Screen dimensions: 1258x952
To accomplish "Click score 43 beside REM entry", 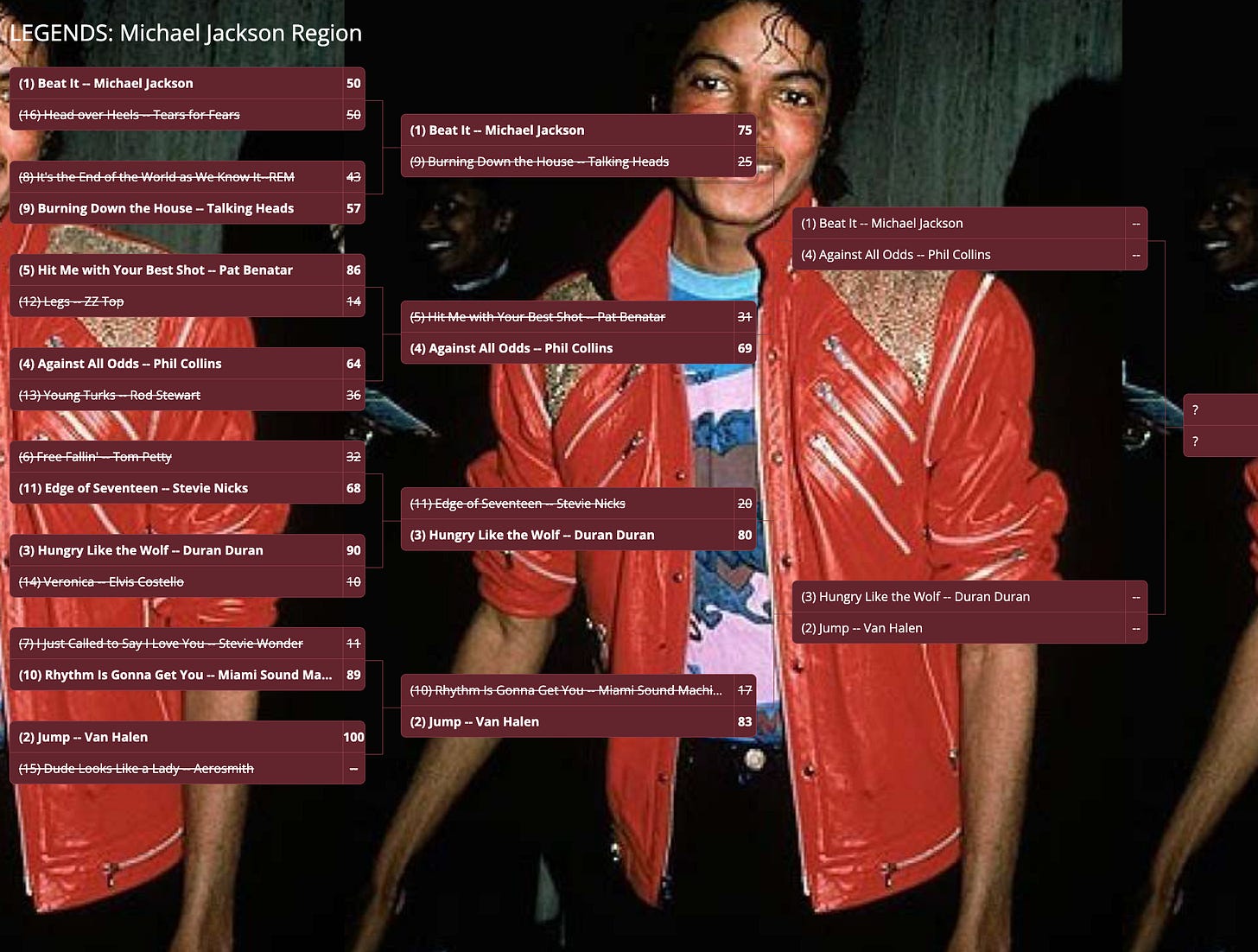I will (353, 177).
